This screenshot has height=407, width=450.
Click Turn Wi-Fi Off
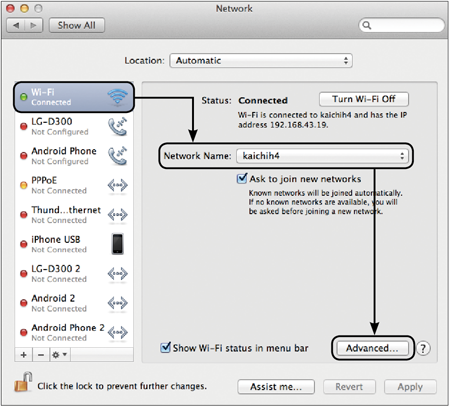pyautogui.click(x=364, y=99)
